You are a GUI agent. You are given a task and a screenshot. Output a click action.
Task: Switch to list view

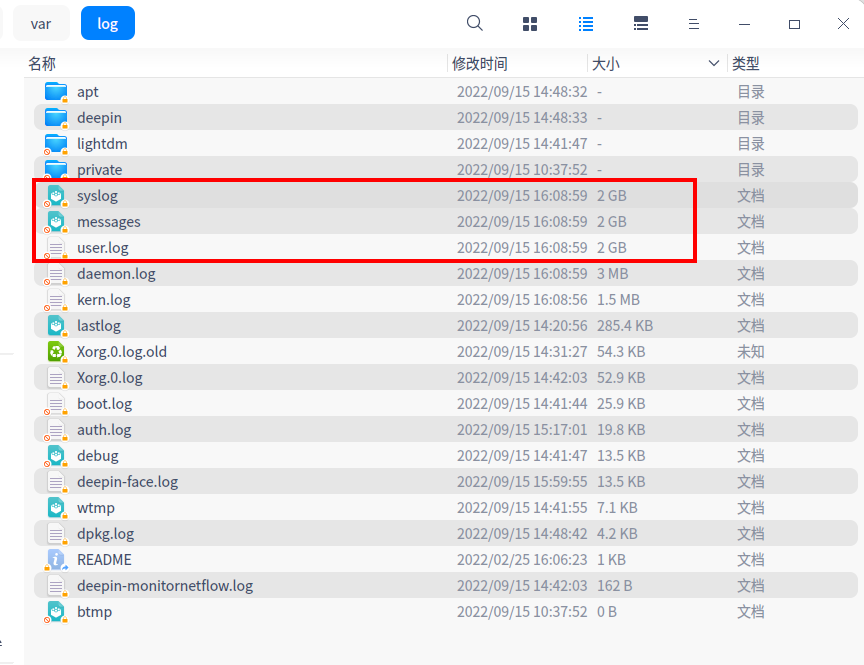[586, 24]
